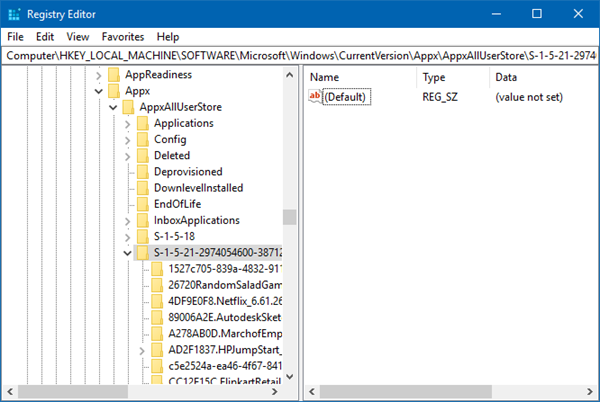Viewport: 600px width, 402px height.
Task: Open the File menu
Action: coord(15,36)
